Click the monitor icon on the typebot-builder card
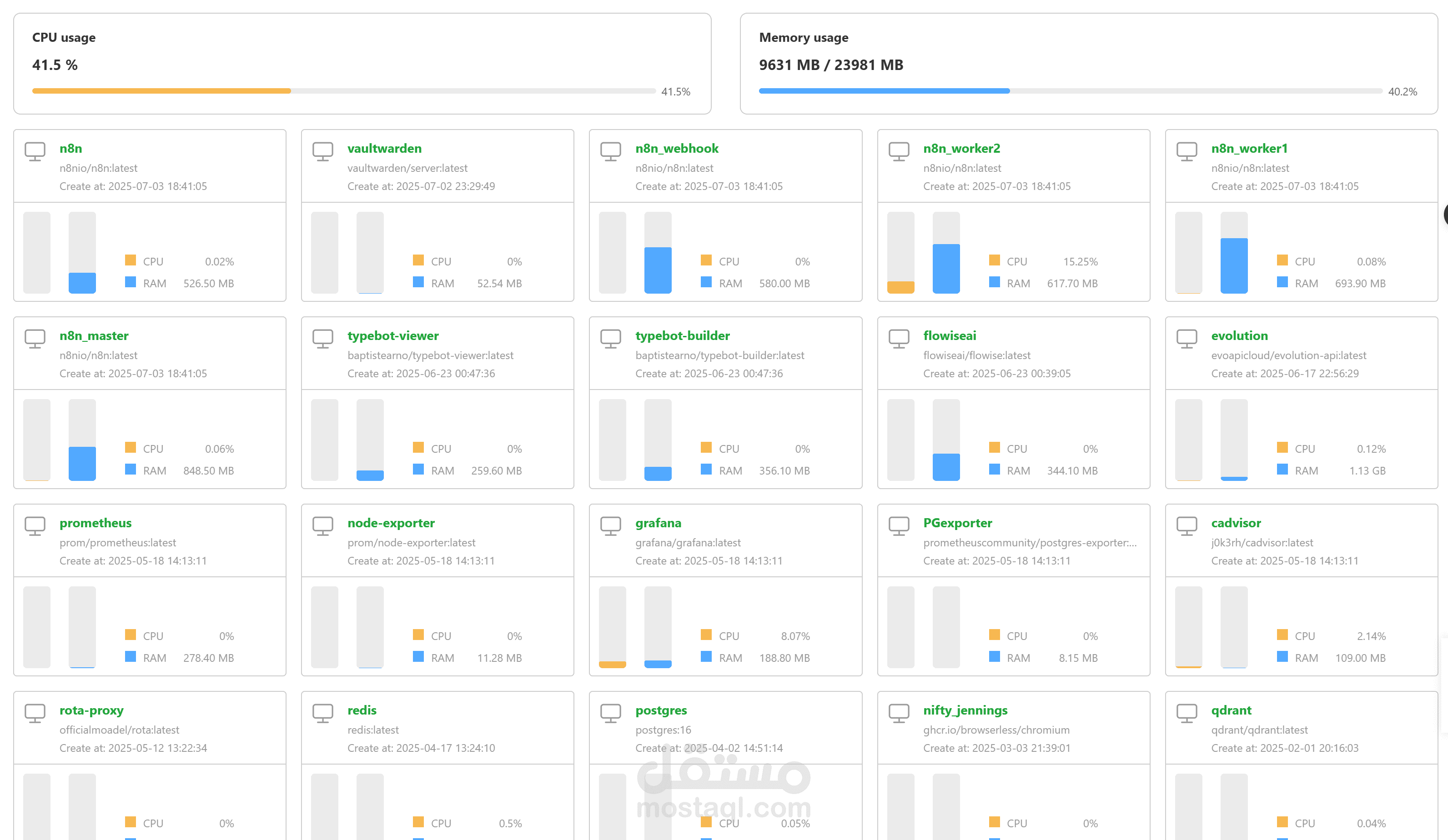 pos(611,339)
